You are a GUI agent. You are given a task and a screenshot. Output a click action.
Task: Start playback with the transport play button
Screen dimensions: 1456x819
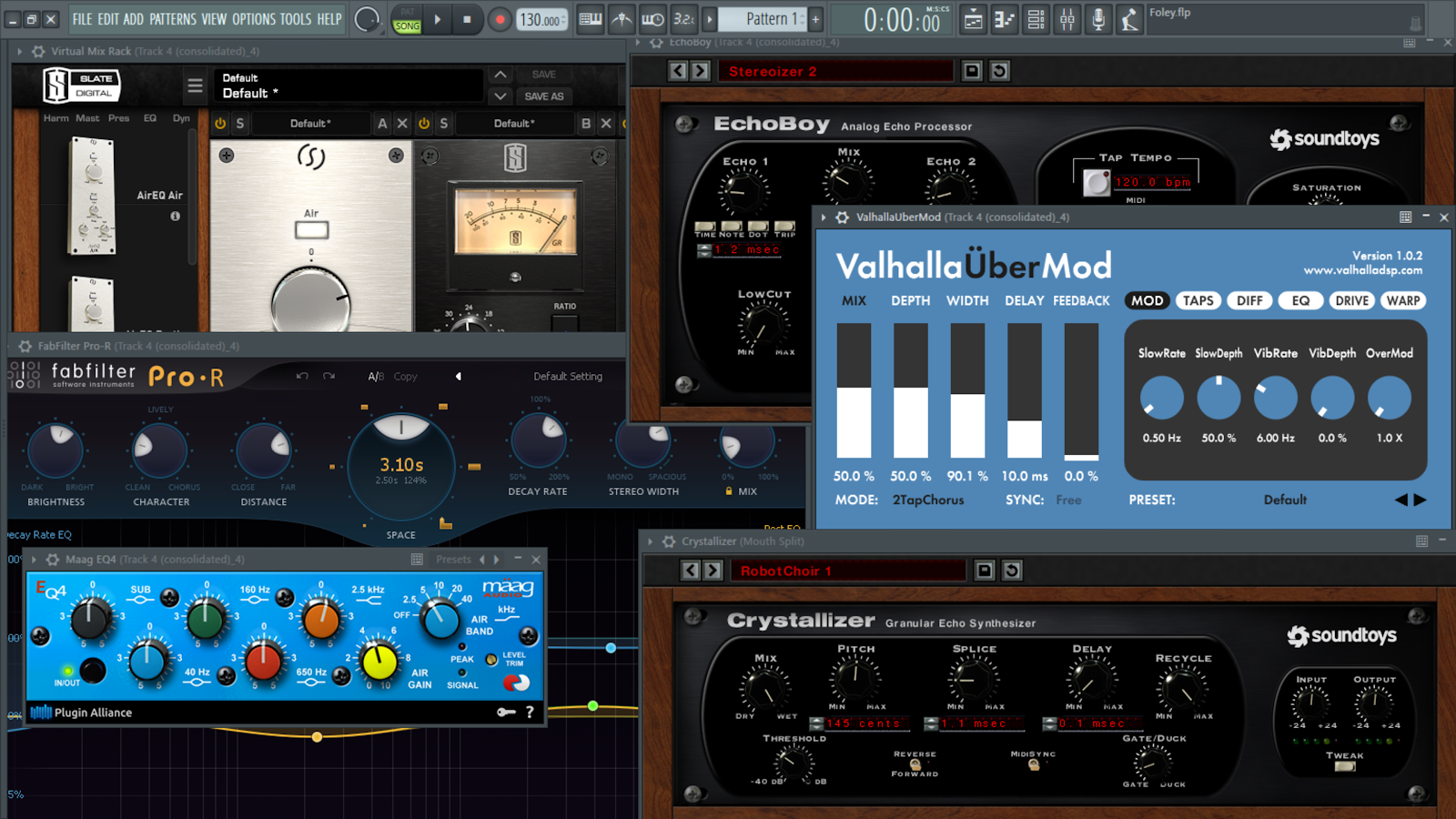pos(438,19)
